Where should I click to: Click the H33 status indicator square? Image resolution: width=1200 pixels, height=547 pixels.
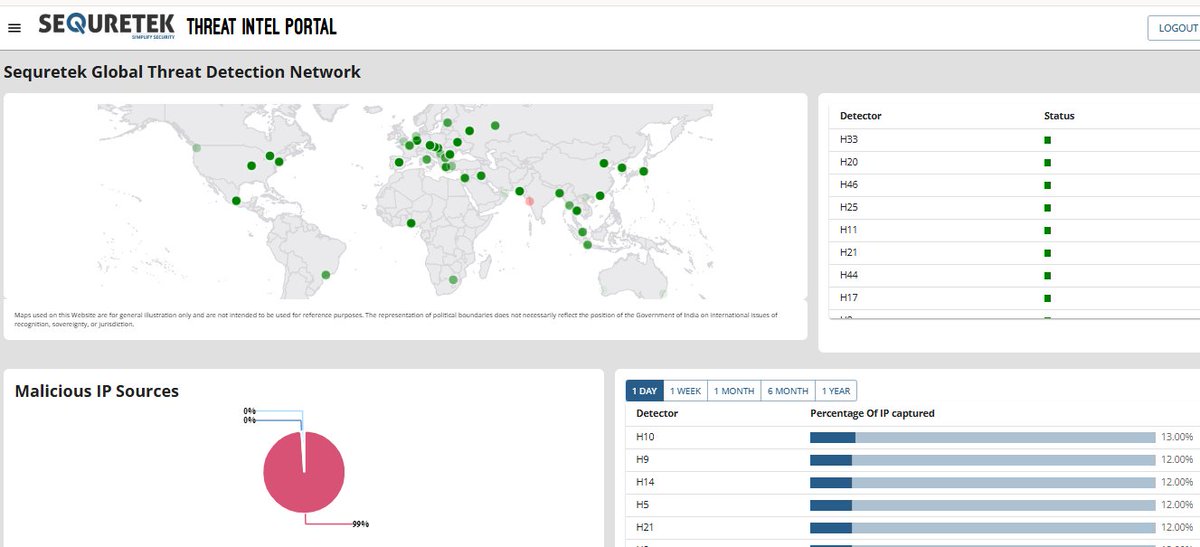pyautogui.click(x=1047, y=140)
